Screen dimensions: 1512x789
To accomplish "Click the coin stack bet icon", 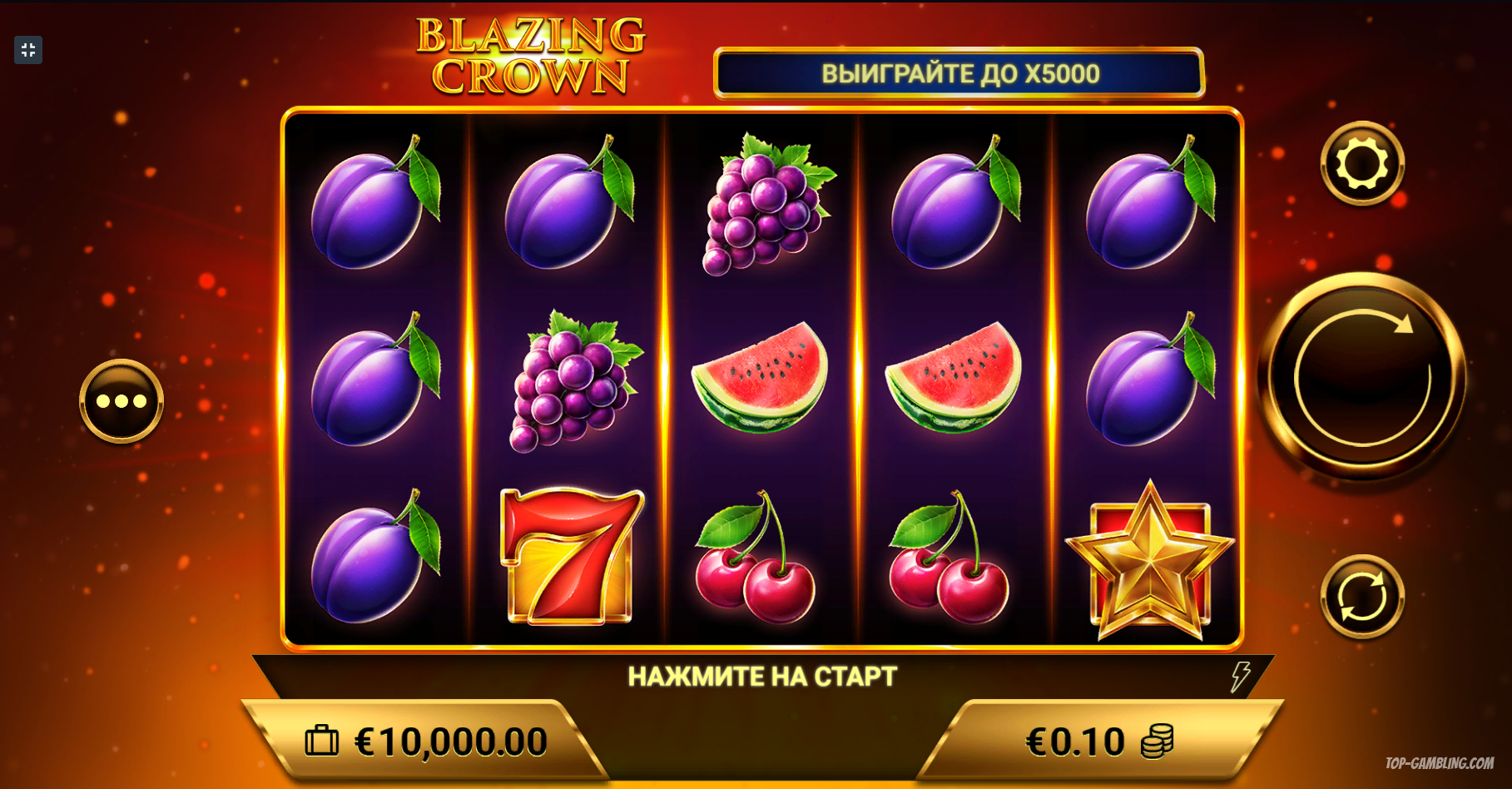I will 1157,741.
